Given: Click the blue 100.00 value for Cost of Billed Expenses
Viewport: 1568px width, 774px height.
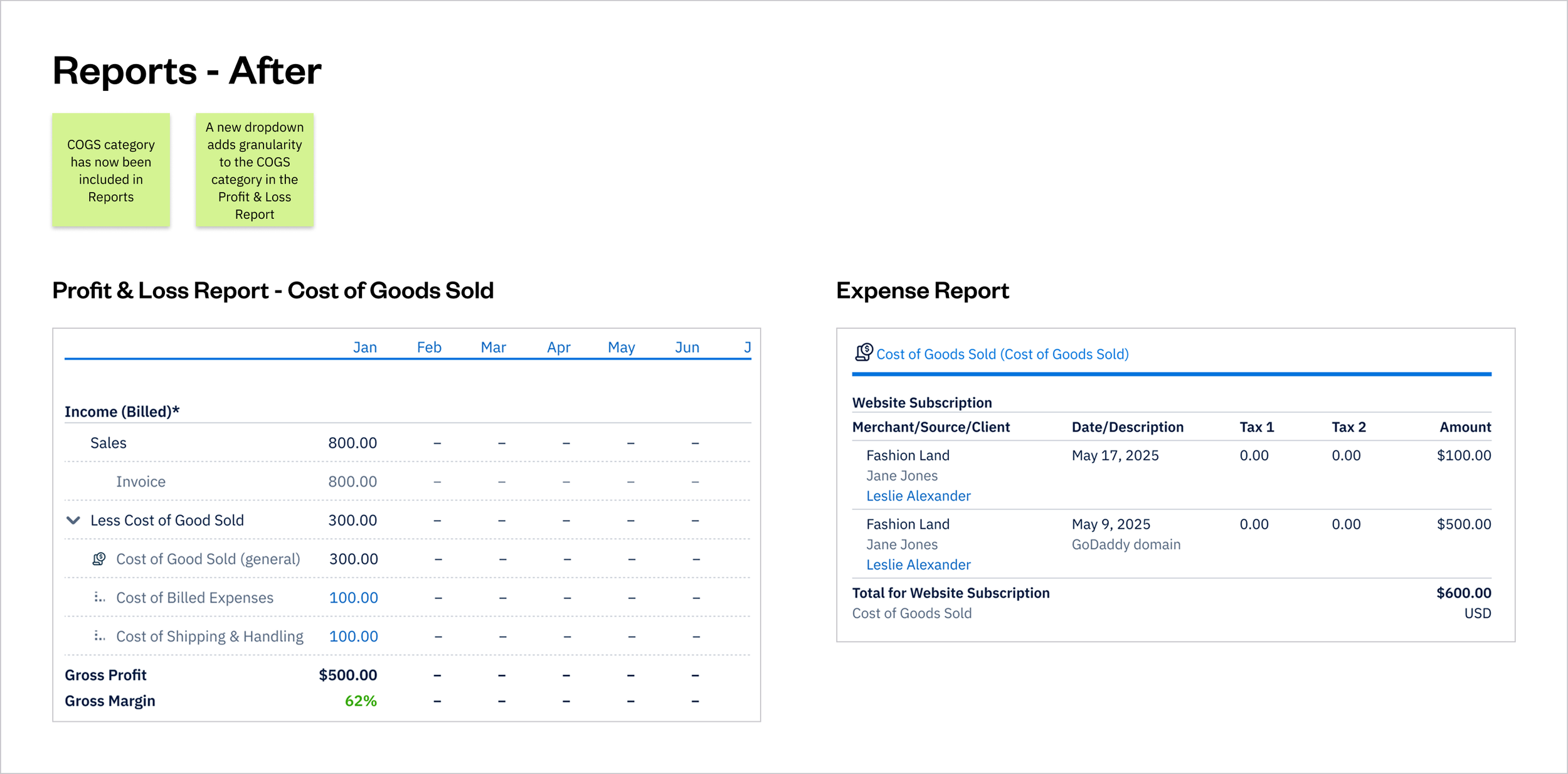Looking at the screenshot, I should tap(354, 597).
